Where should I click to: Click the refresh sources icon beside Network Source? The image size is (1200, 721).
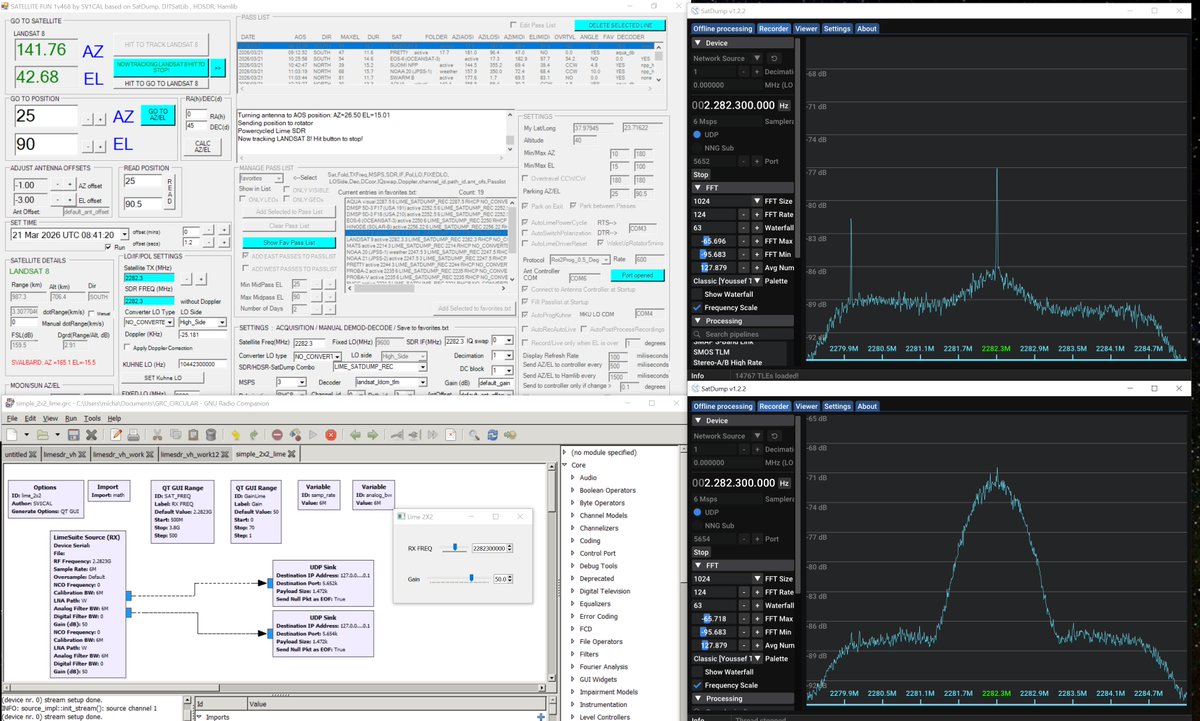point(775,58)
